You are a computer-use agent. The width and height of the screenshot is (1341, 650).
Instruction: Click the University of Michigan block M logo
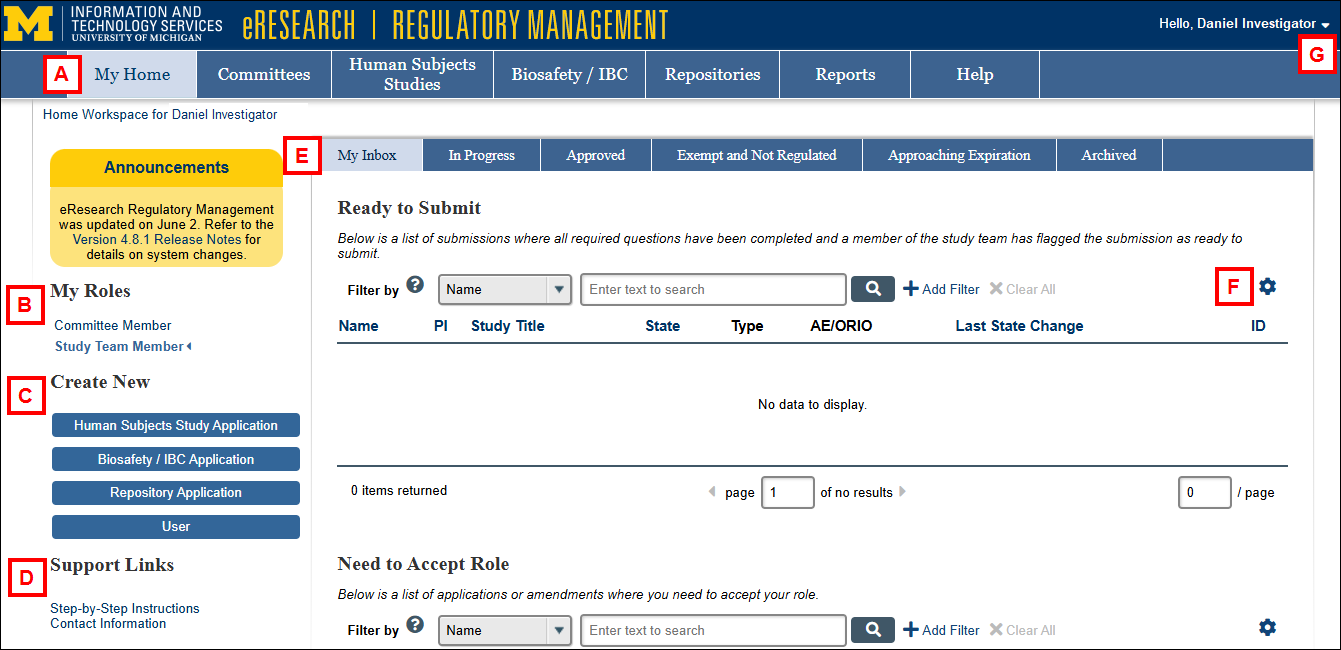click(30, 23)
